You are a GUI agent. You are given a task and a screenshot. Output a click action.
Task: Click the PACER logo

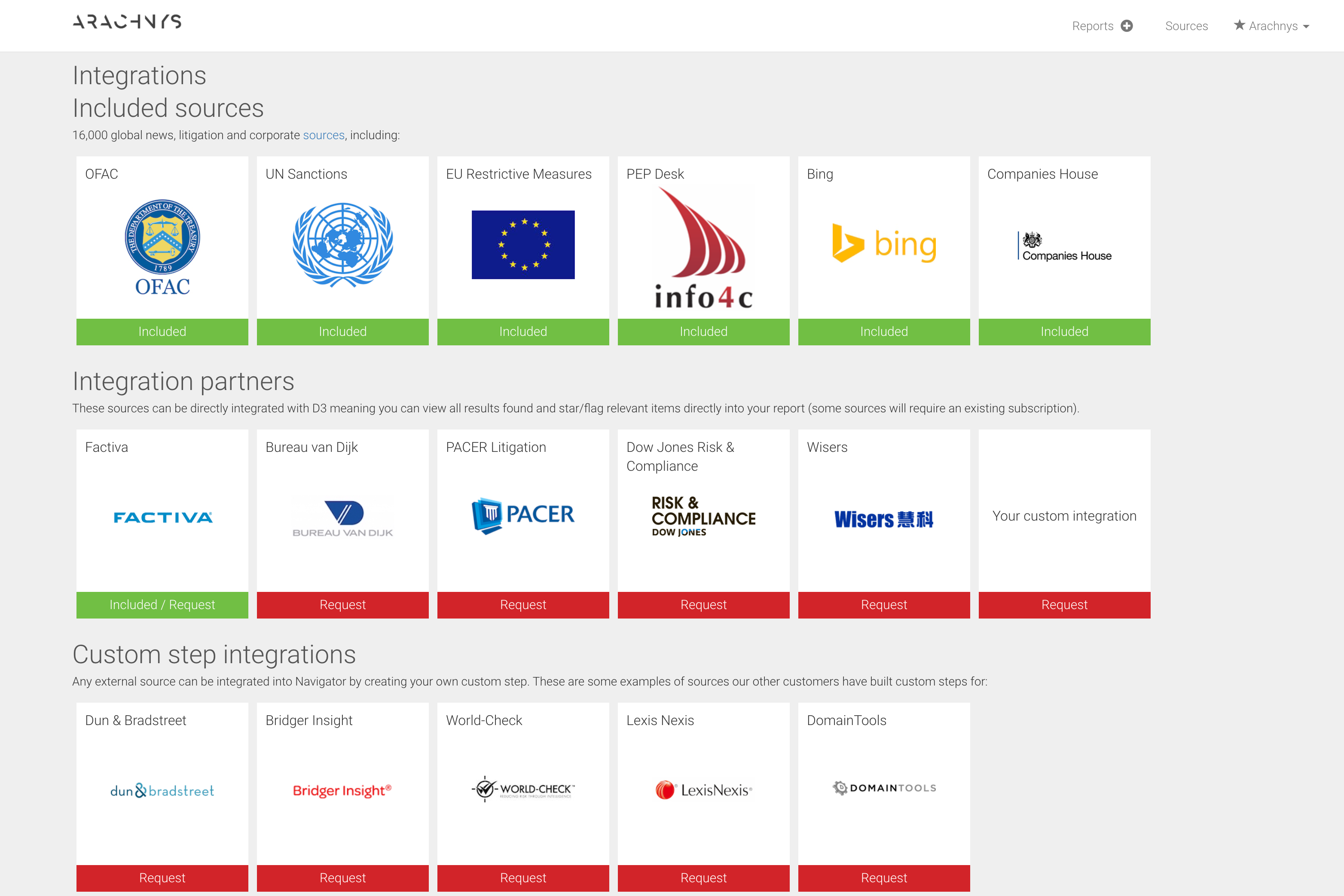(522, 515)
